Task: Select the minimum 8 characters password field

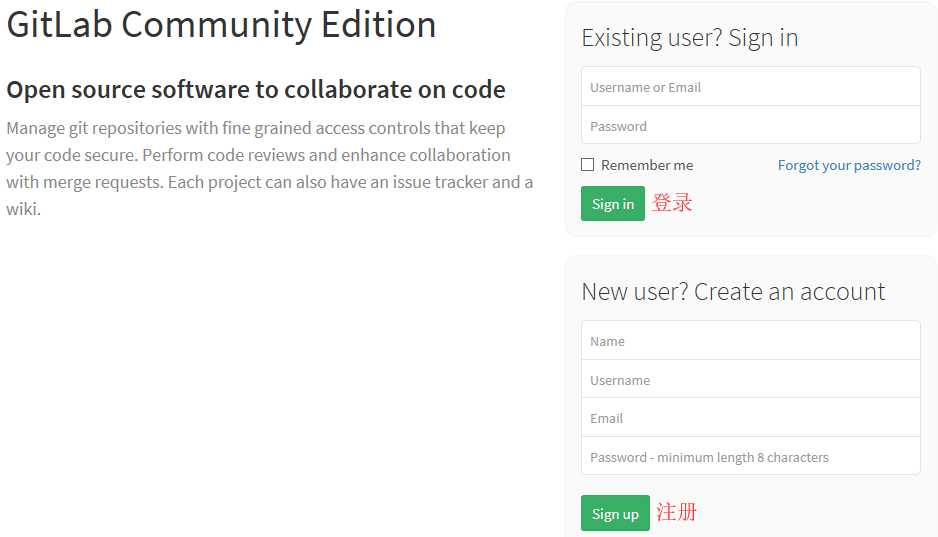Action: tap(750, 456)
